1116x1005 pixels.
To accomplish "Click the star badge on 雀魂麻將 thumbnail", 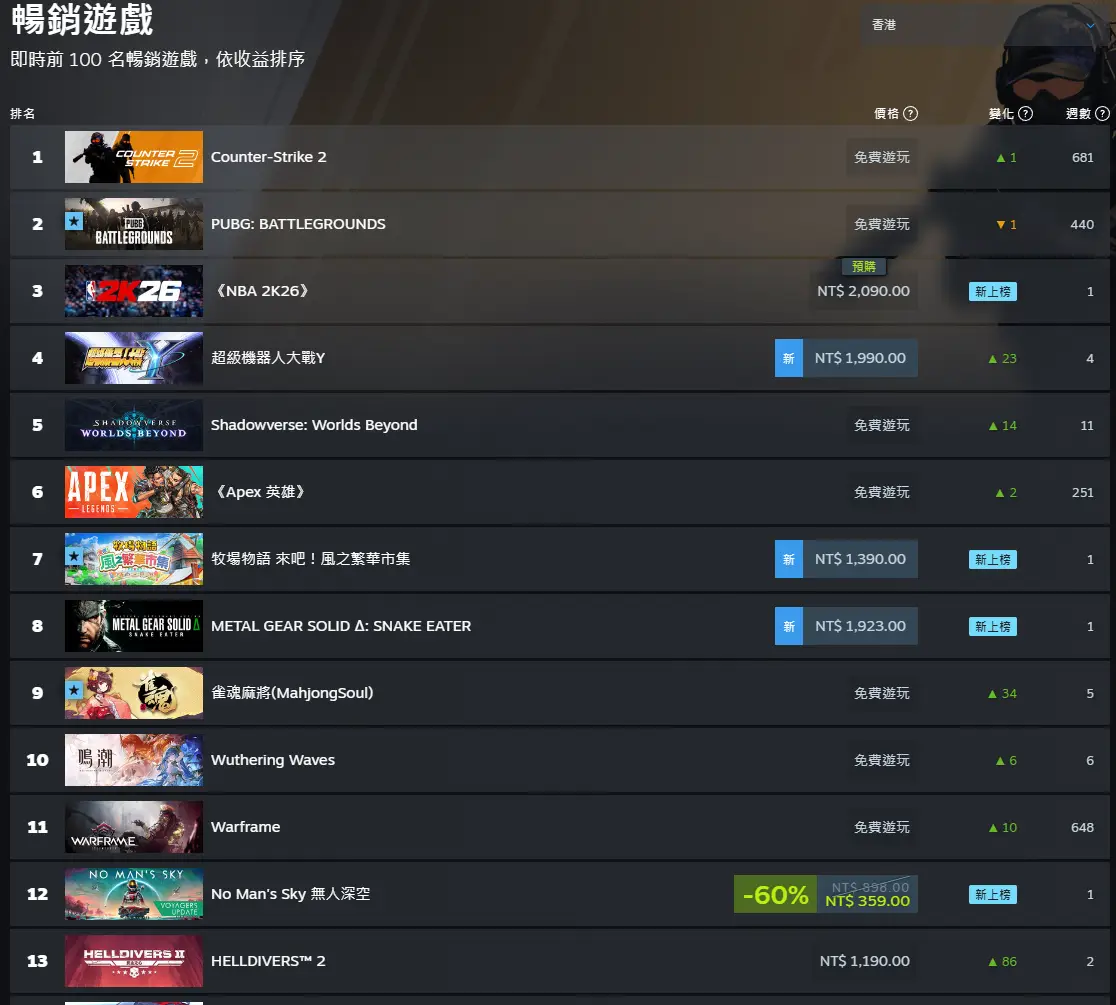I will (74, 690).
